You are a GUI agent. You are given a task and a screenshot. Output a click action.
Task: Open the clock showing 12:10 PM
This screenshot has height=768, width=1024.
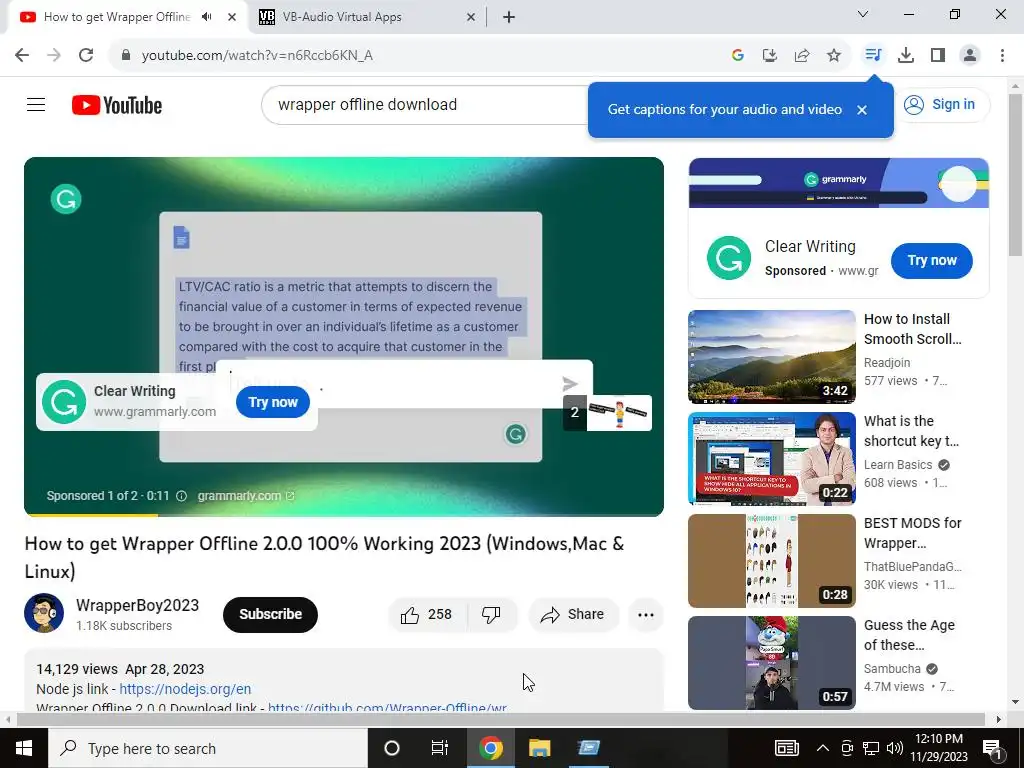point(939,748)
